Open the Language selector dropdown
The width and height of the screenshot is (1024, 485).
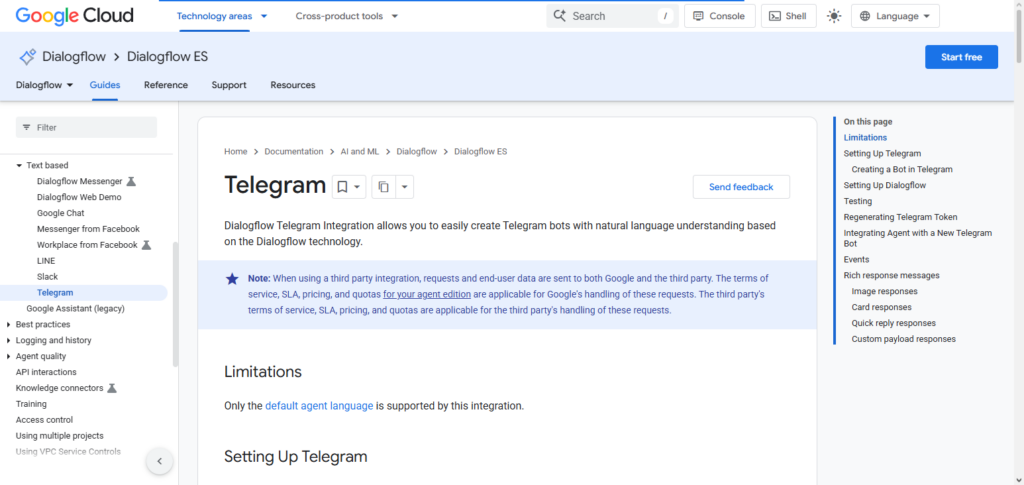point(895,16)
